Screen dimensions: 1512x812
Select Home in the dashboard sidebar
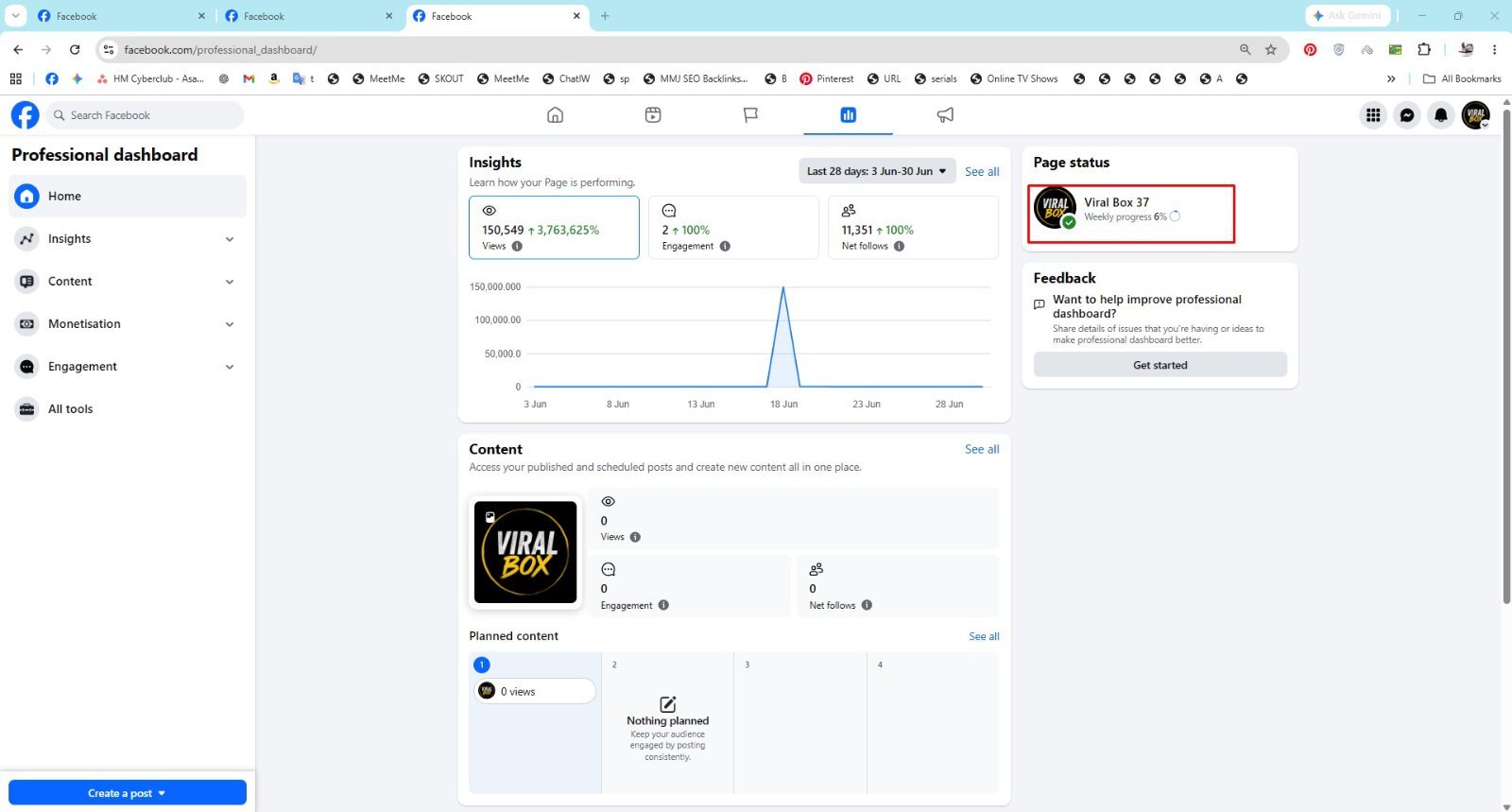tap(128, 197)
